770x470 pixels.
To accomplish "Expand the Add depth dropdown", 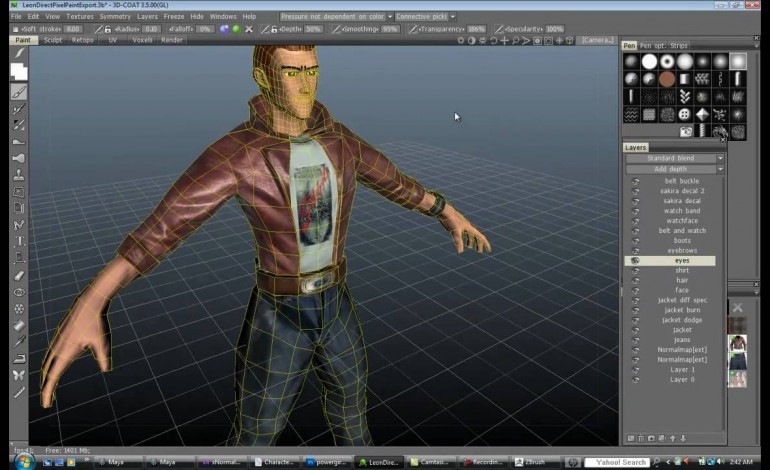I will [672, 169].
